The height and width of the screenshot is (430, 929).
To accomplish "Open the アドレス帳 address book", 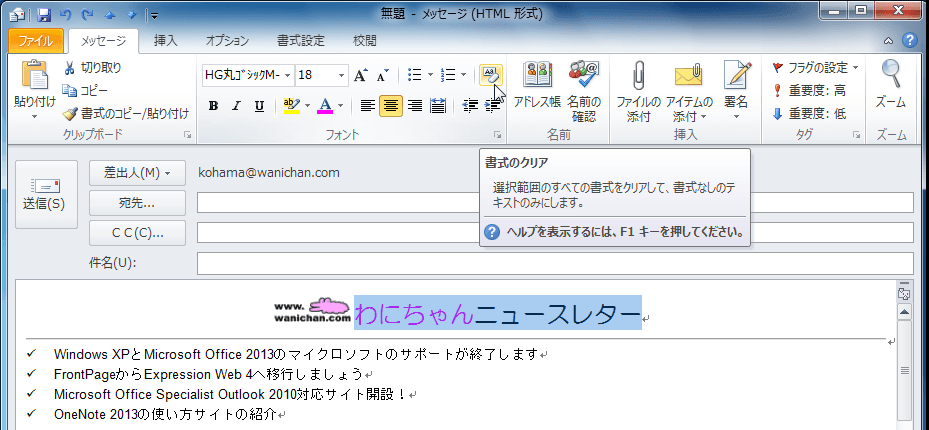I will [x=537, y=86].
